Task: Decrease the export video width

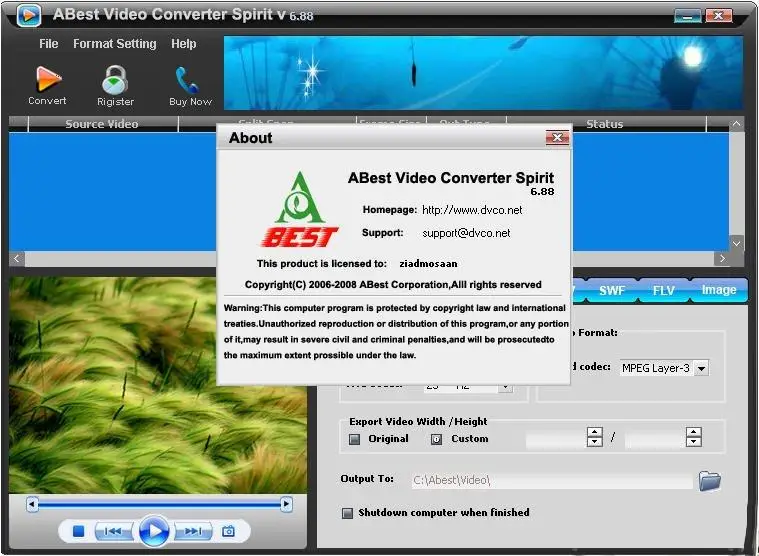Action: click(x=594, y=442)
